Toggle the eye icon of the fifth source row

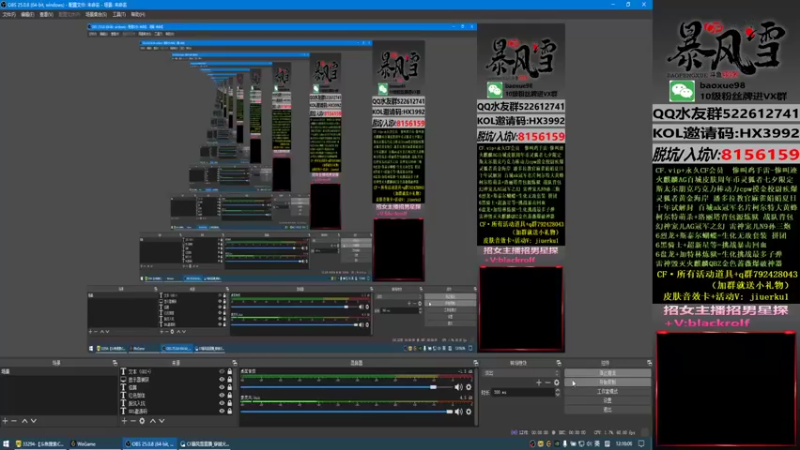pos(221,403)
